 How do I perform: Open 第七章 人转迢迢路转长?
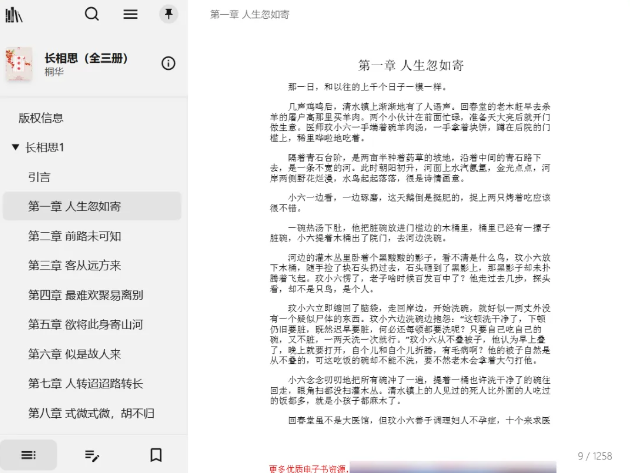point(86,383)
